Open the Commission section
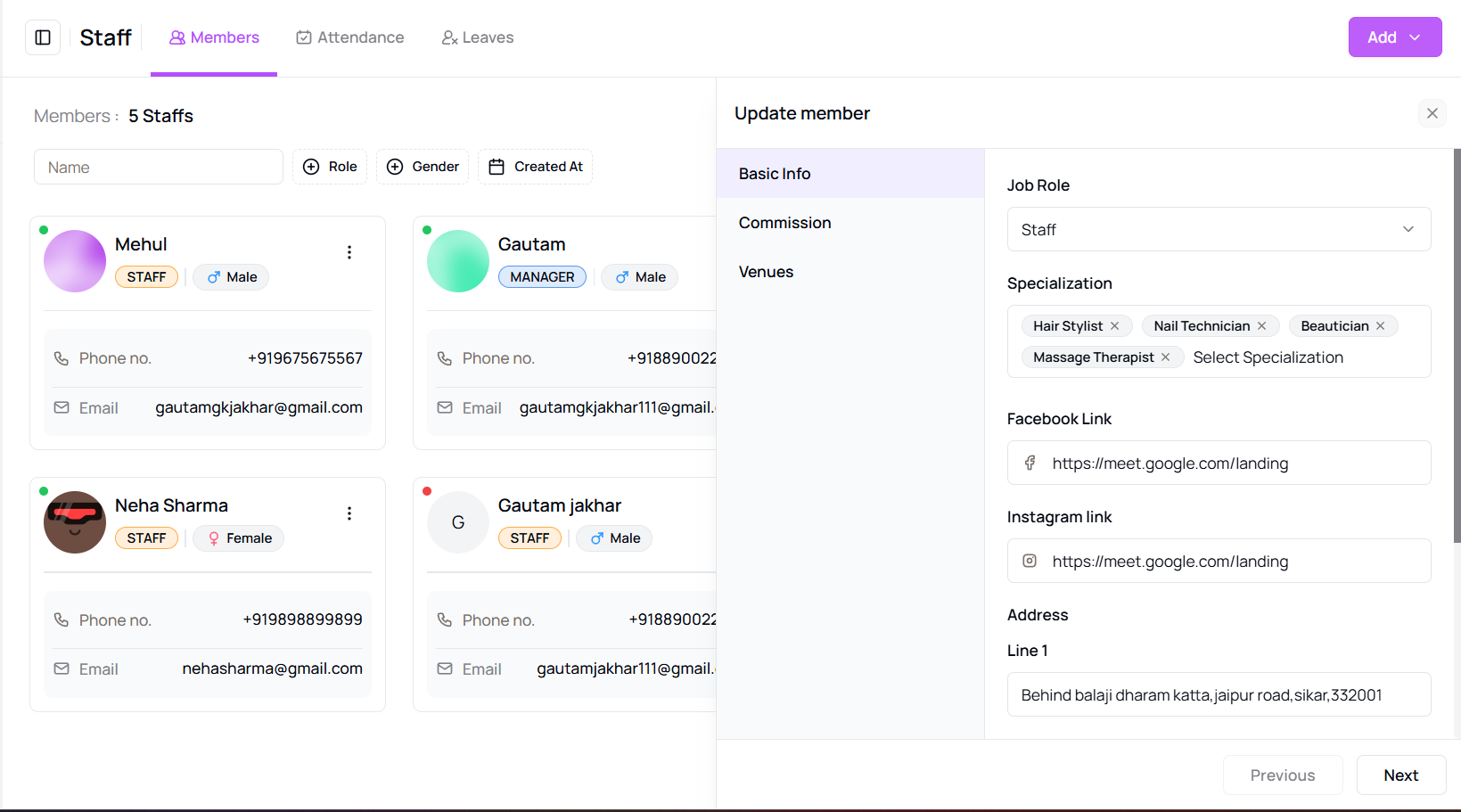The image size is (1461, 812). point(784,223)
